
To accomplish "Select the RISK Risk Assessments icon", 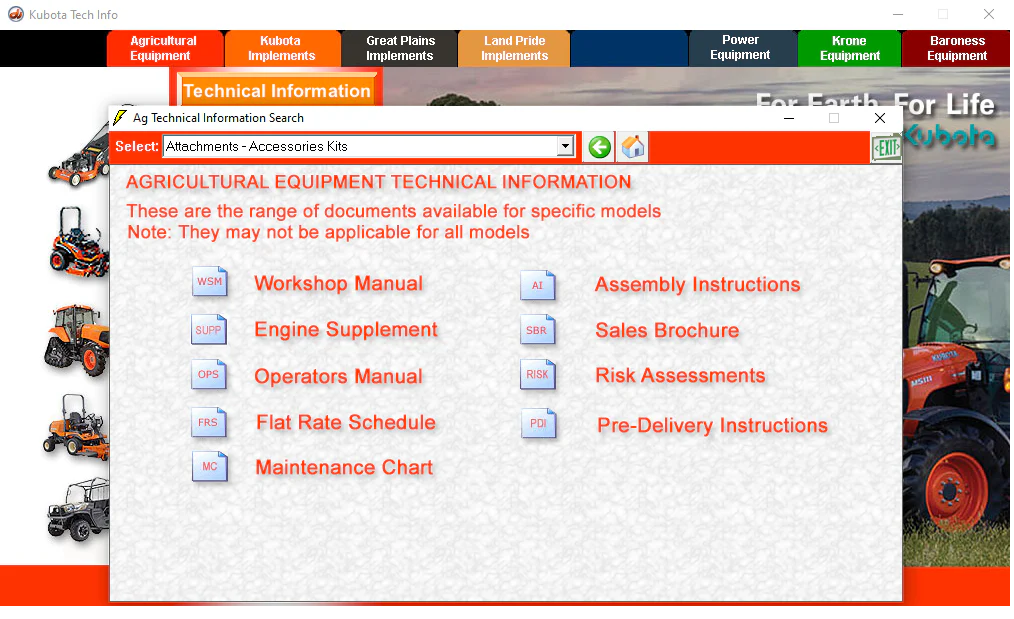I will [537, 376].
